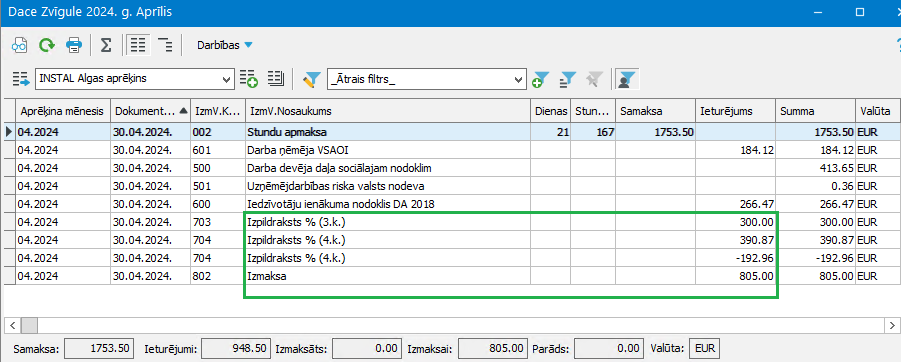Add a new view with the list-plus icon

[x=249, y=79]
